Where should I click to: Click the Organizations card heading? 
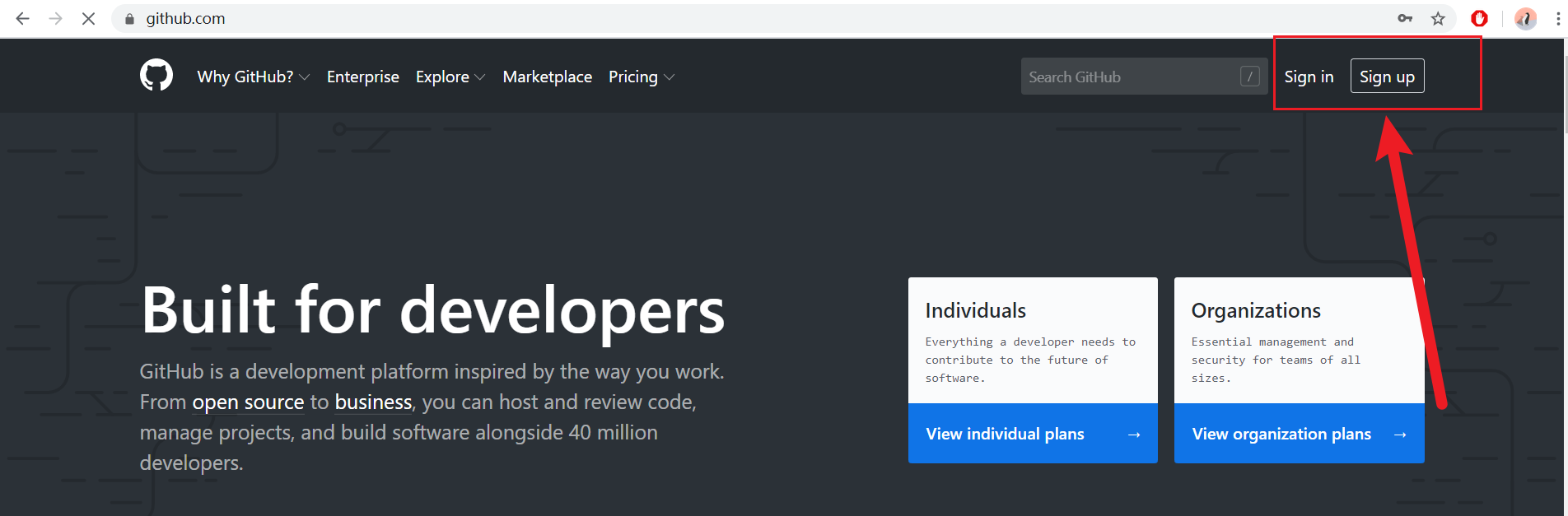click(x=1256, y=310)
